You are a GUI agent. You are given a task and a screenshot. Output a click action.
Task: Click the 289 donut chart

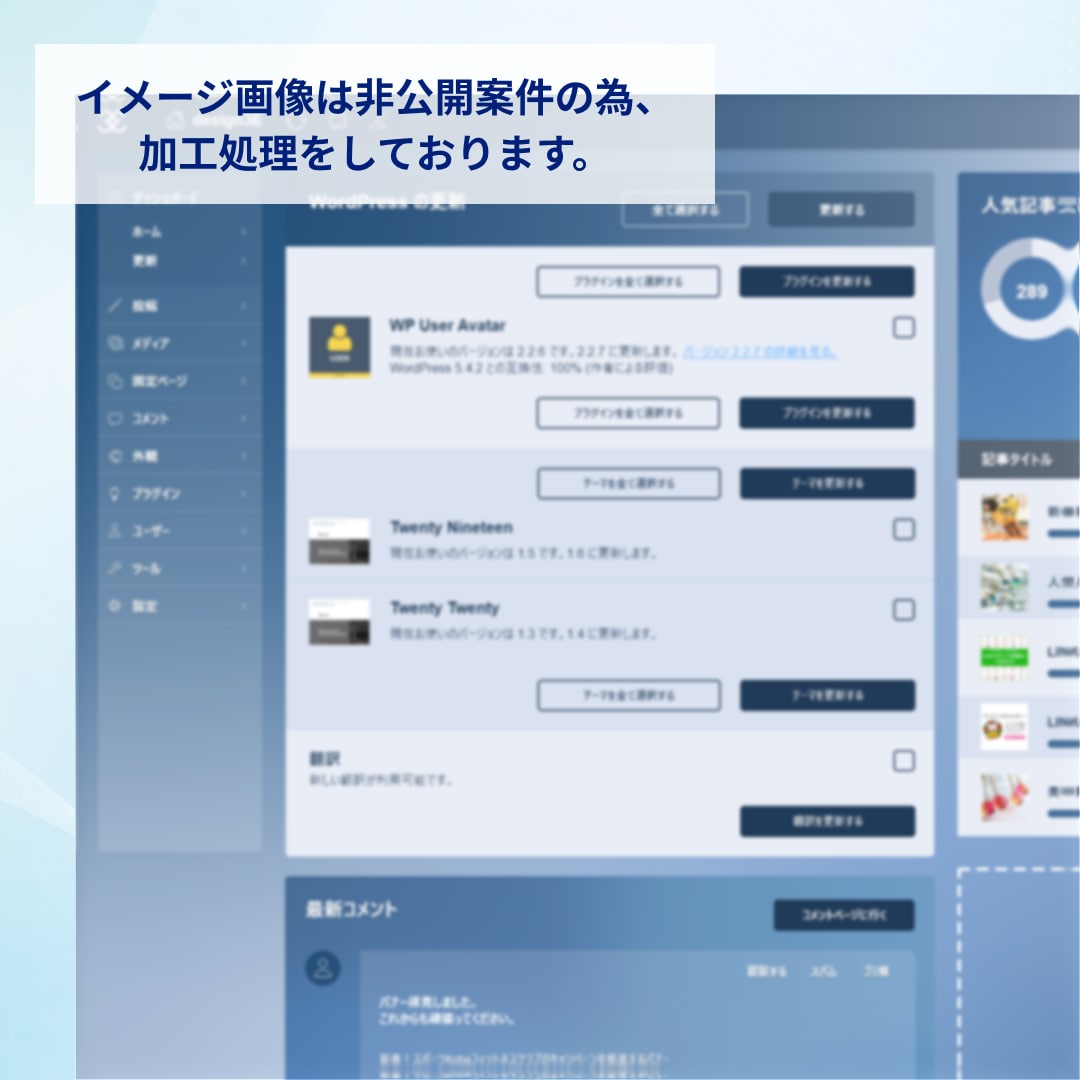click(1031, 290)
